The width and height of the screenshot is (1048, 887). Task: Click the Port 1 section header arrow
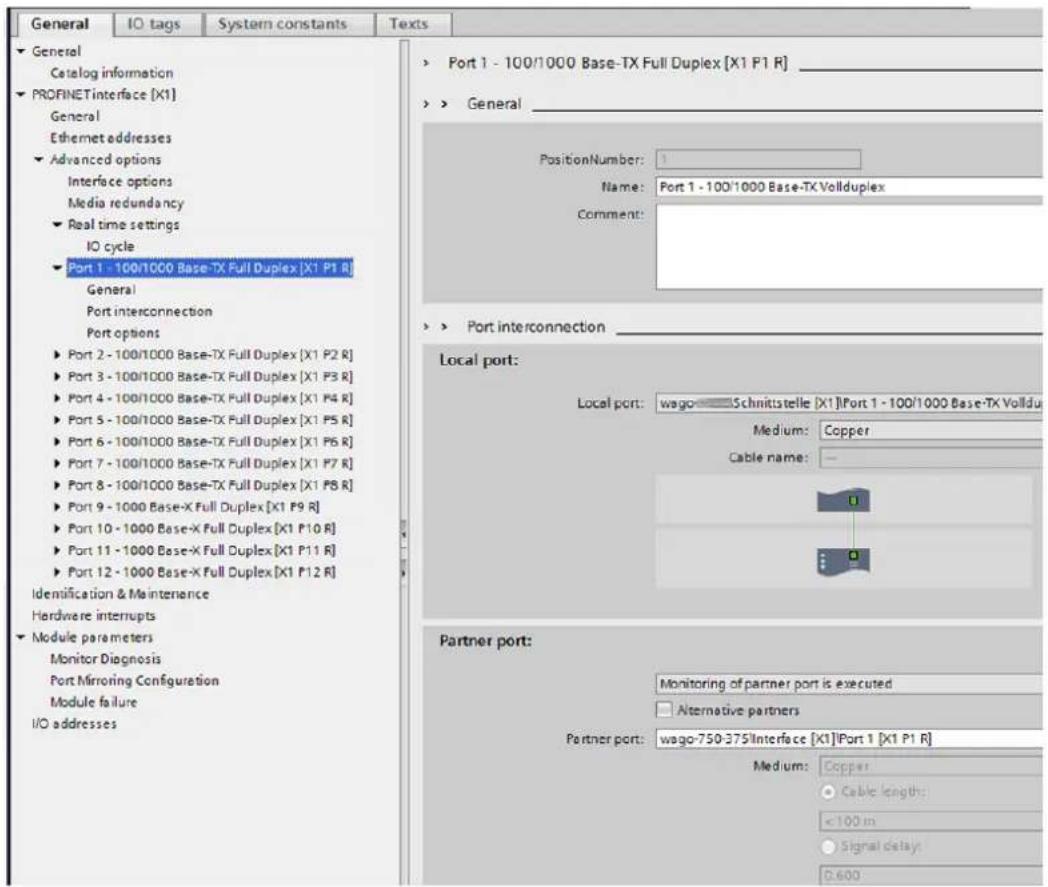coord(426,63)
